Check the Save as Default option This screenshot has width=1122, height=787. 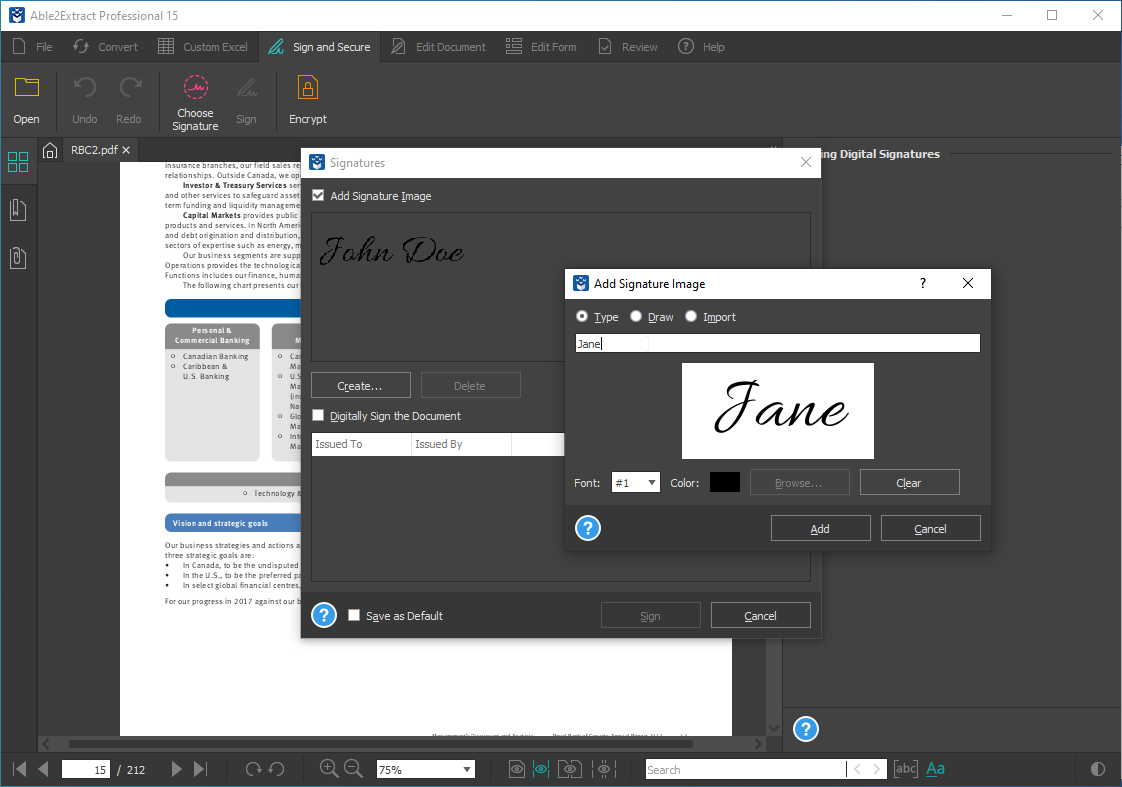coord(354,615)
